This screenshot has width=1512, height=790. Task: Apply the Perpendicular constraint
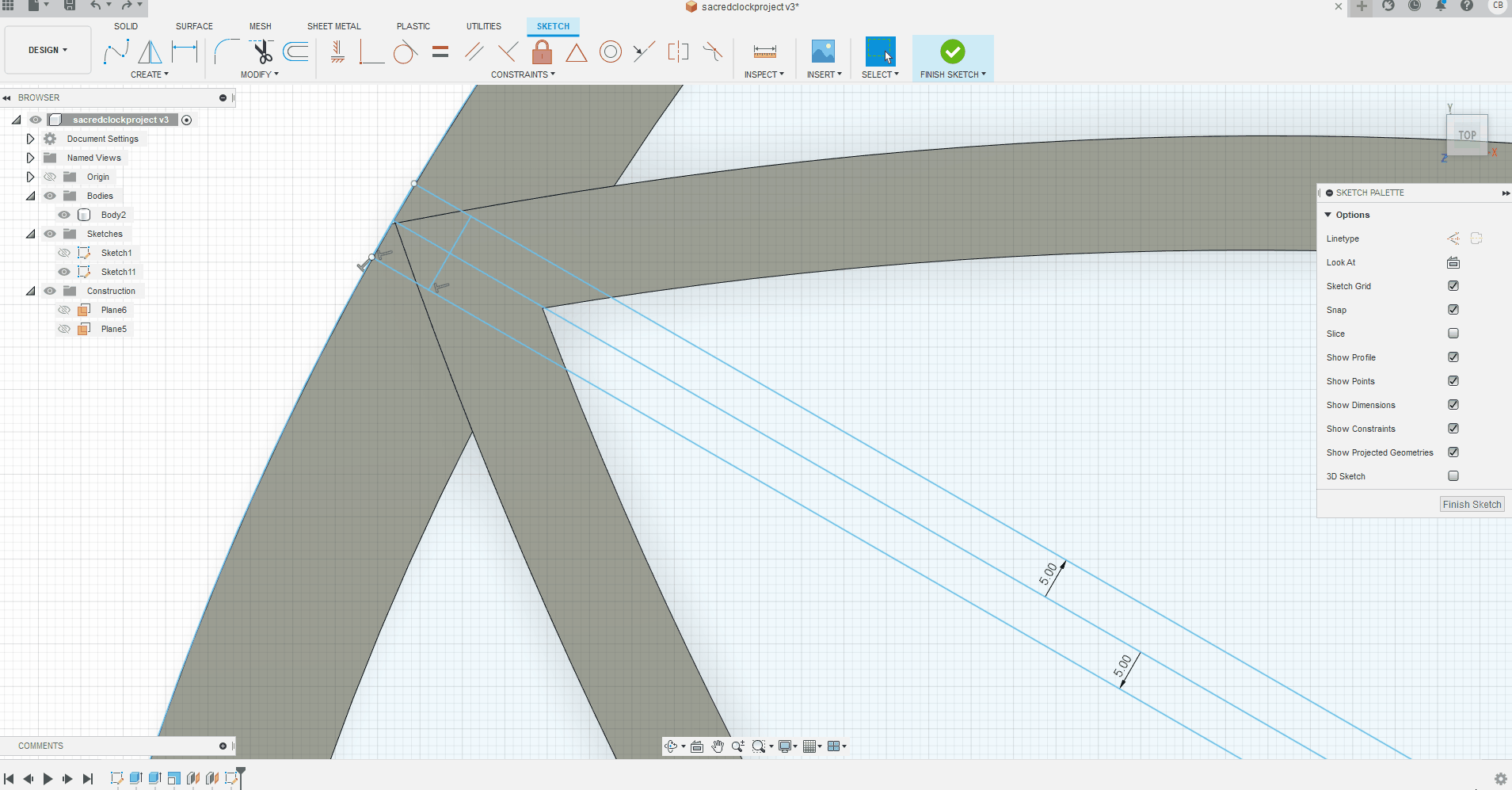[x=508, y=52]
